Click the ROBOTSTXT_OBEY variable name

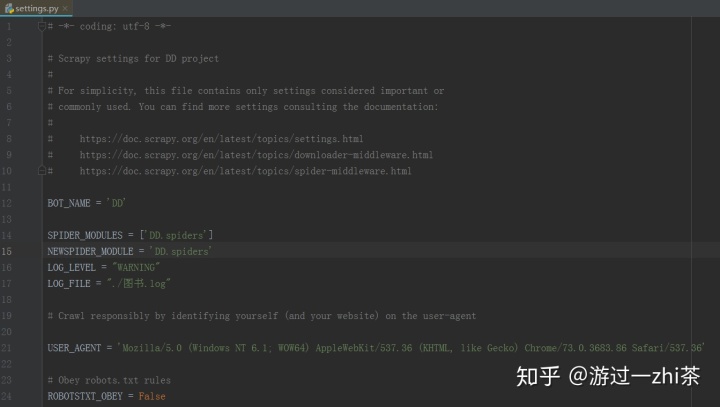[x=85, y=396]
